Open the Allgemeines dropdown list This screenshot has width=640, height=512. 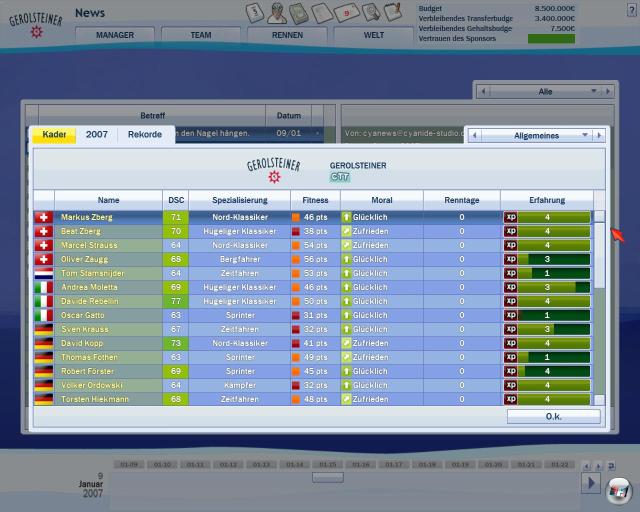[536, 136]
